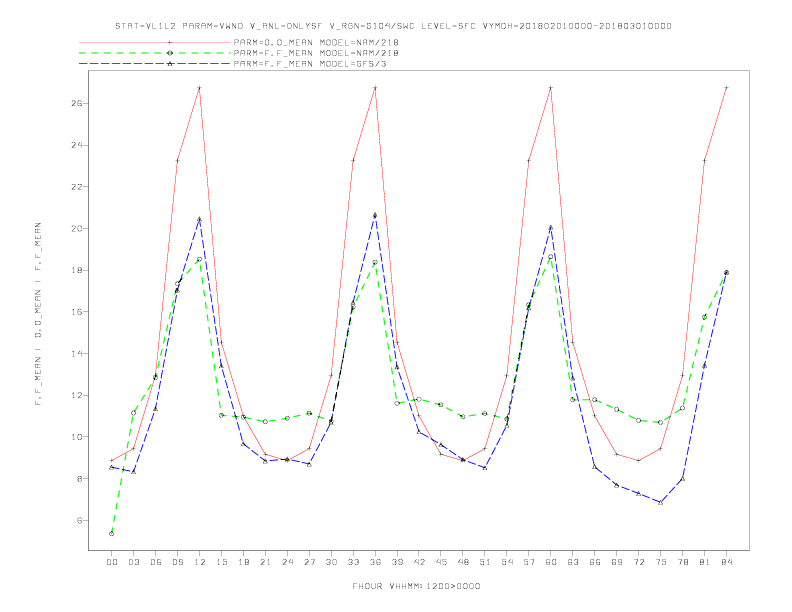Click x-axis tick label 39
Viewport: 792px width, 612px height.
(397, 562)
